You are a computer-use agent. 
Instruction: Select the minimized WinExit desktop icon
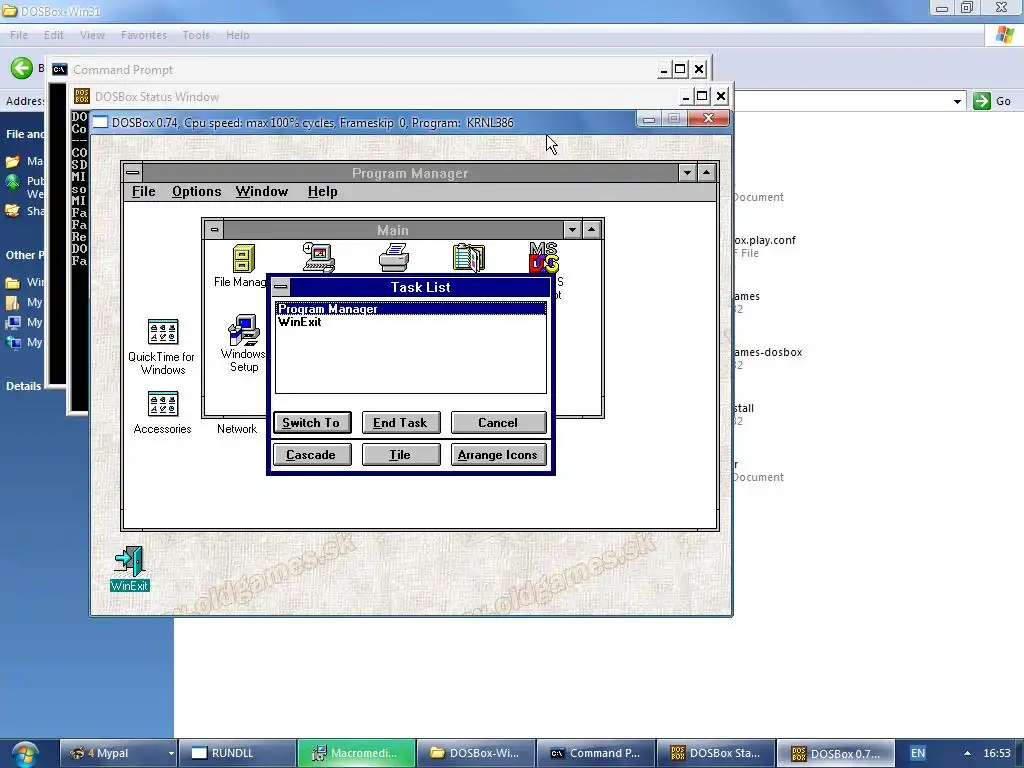tap(129, 568)
